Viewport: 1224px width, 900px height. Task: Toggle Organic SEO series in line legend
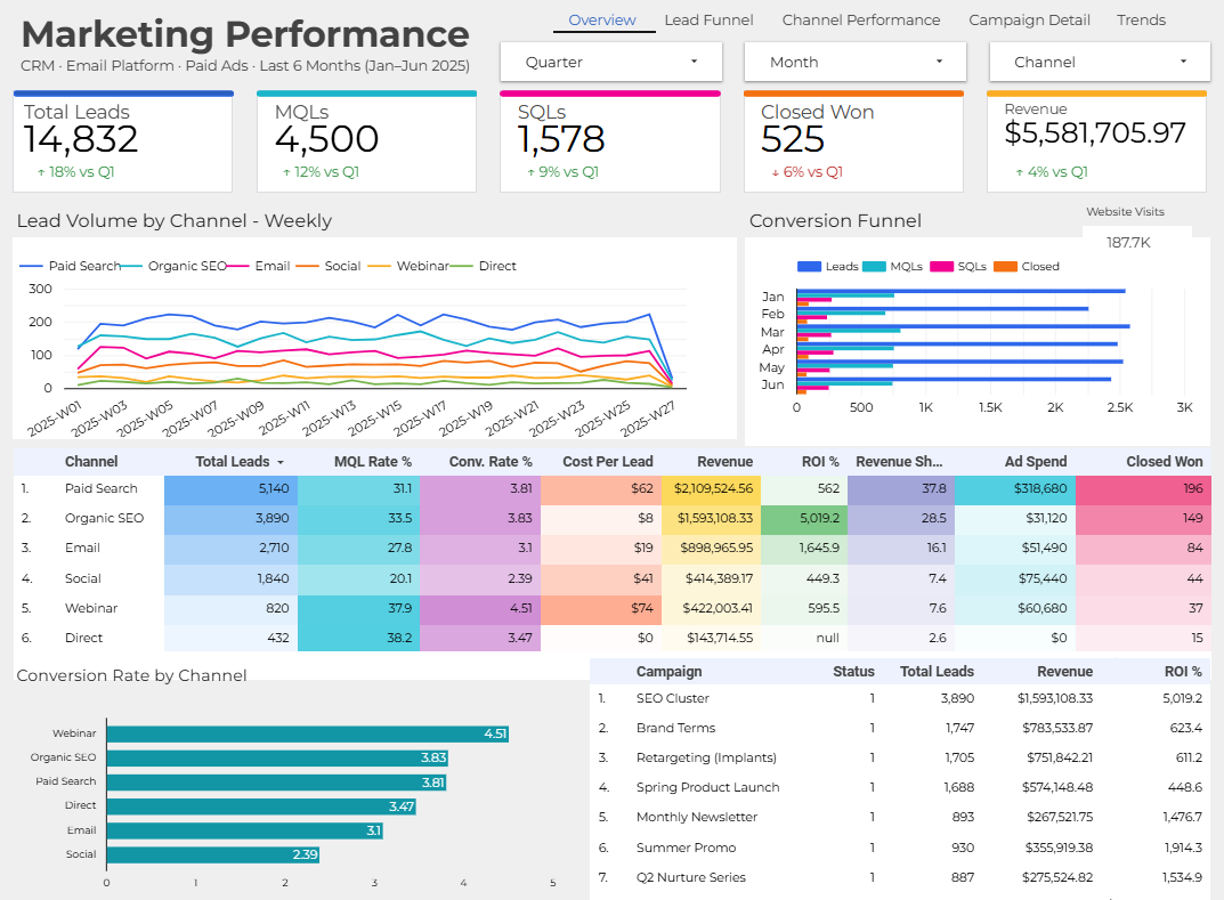click(174, 266)
